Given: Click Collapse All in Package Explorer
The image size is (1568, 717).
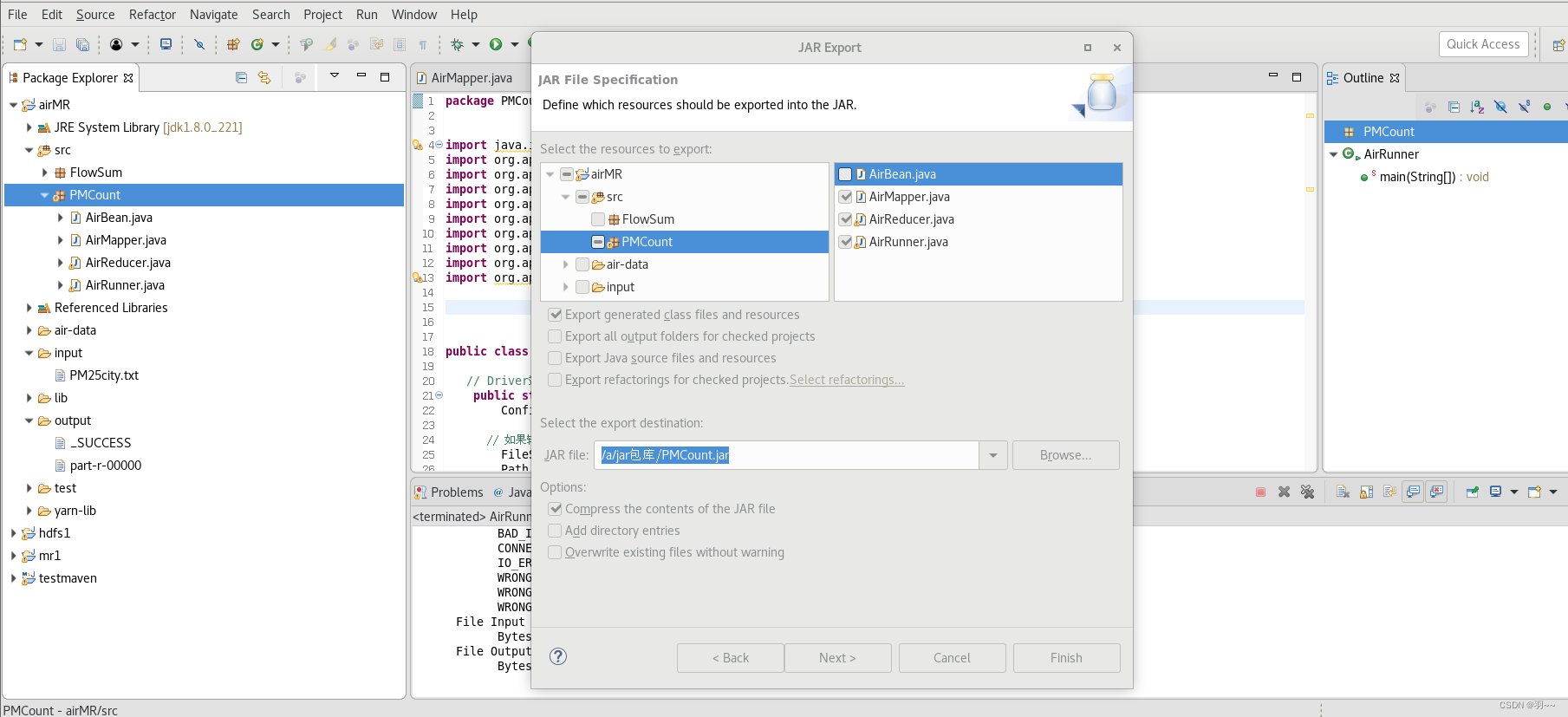Looking at the screenshot, I should (x=241, y=77).
